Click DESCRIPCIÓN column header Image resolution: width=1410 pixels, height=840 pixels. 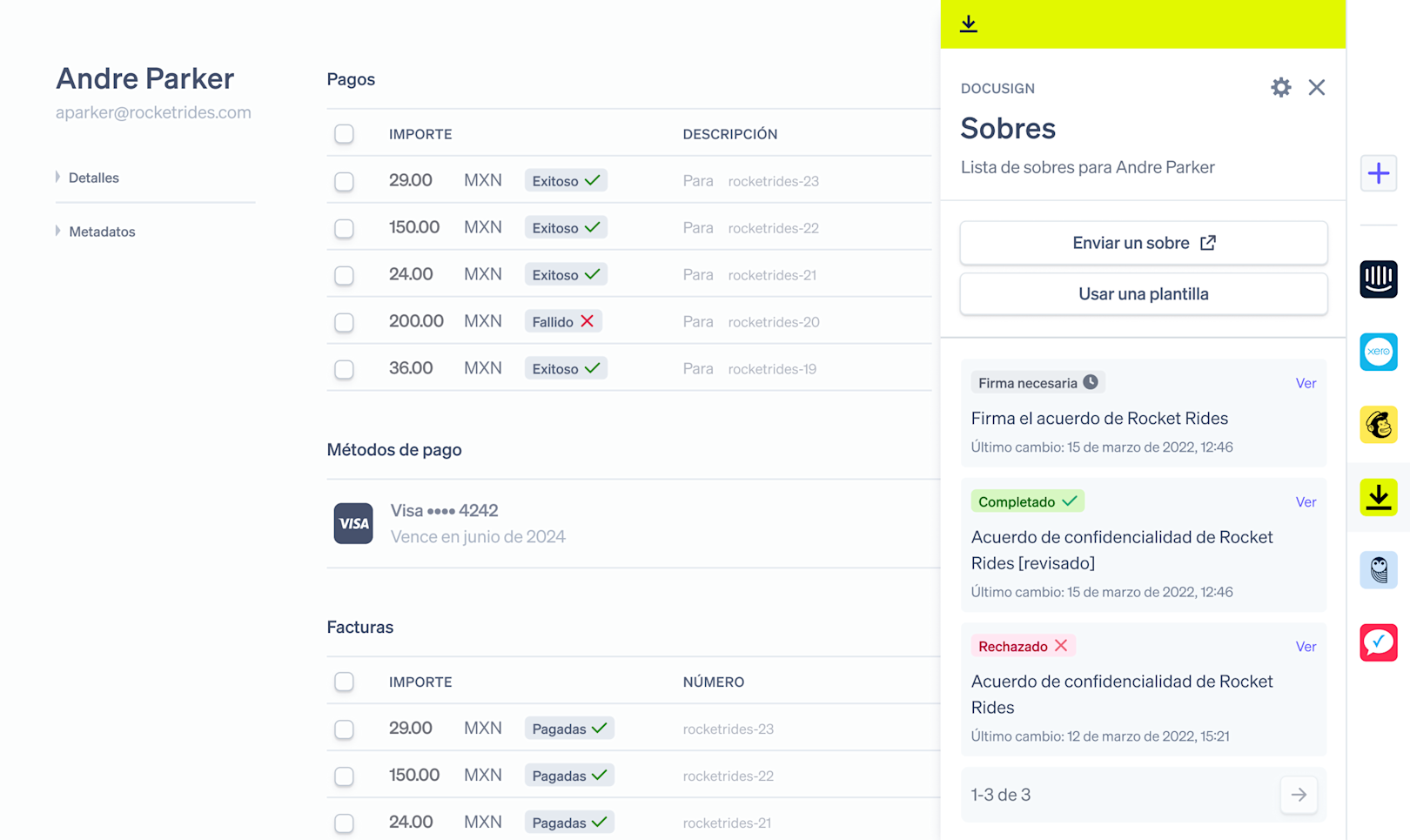point(730,134)
